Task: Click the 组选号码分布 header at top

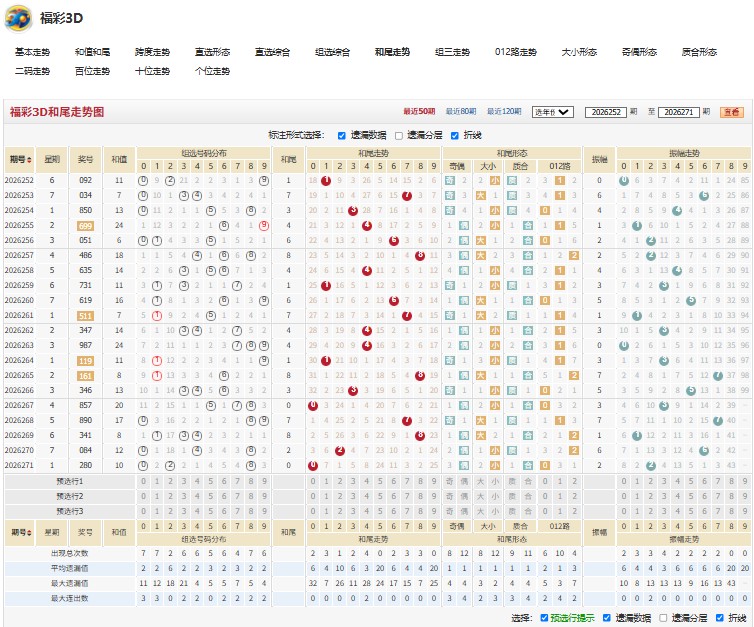Action: coord(204,153)
